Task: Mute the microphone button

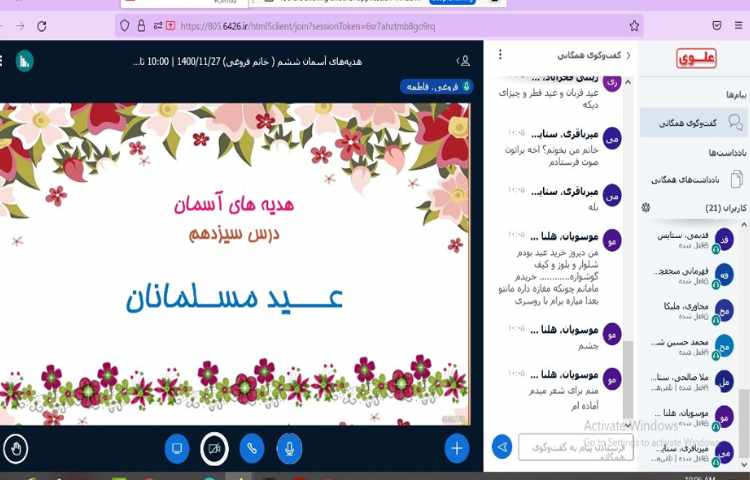Action: 289,448
